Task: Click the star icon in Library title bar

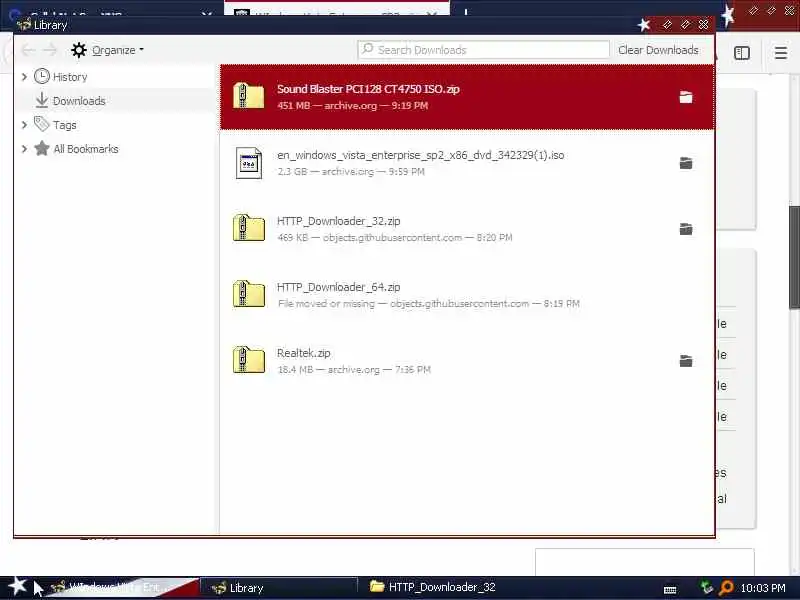Action: click(644, 24)
